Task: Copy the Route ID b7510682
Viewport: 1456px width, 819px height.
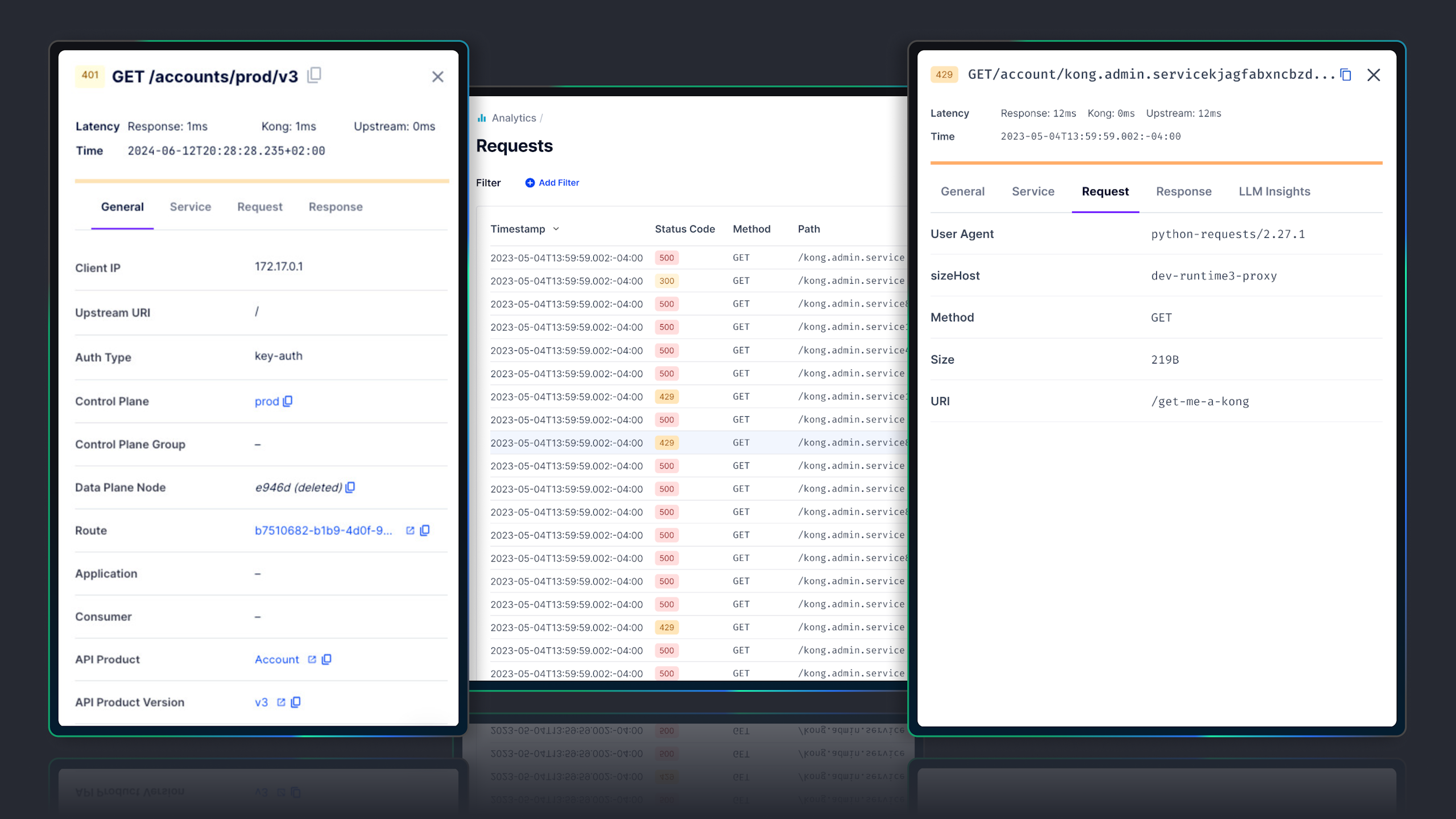Action: click(425, 531)
